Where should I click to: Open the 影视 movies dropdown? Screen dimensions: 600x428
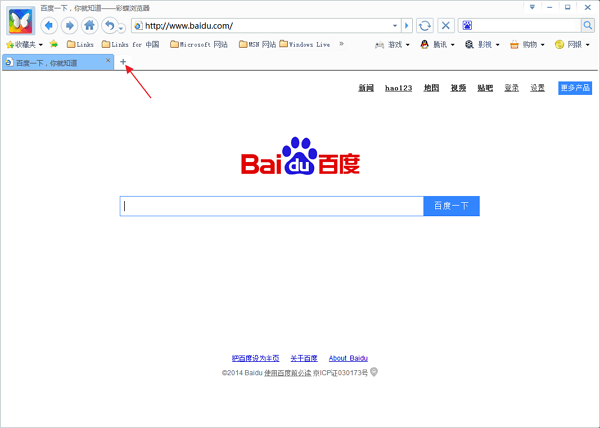pyautogui.click(x=482, y=45)
